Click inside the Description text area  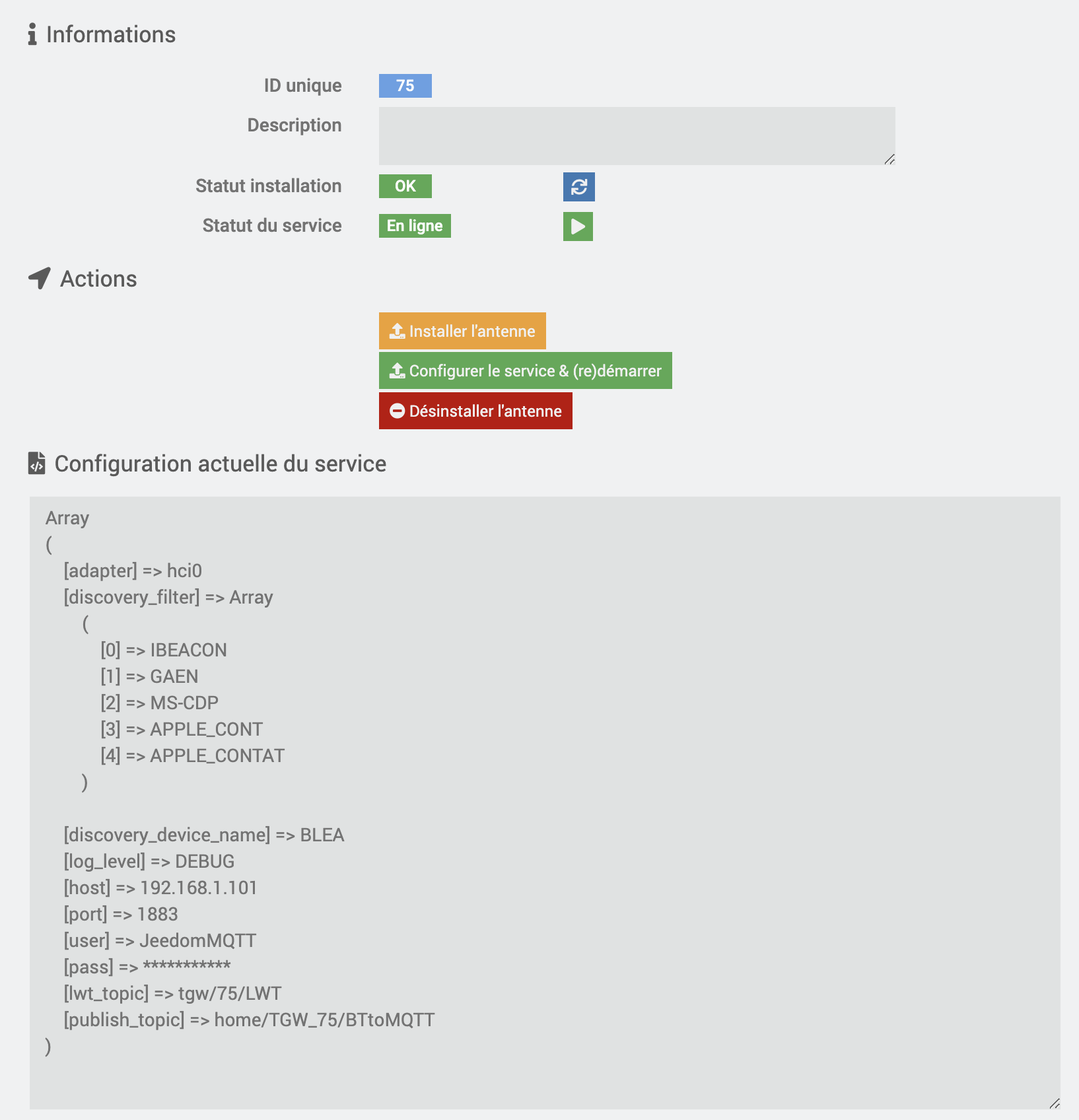click(637, 136)
